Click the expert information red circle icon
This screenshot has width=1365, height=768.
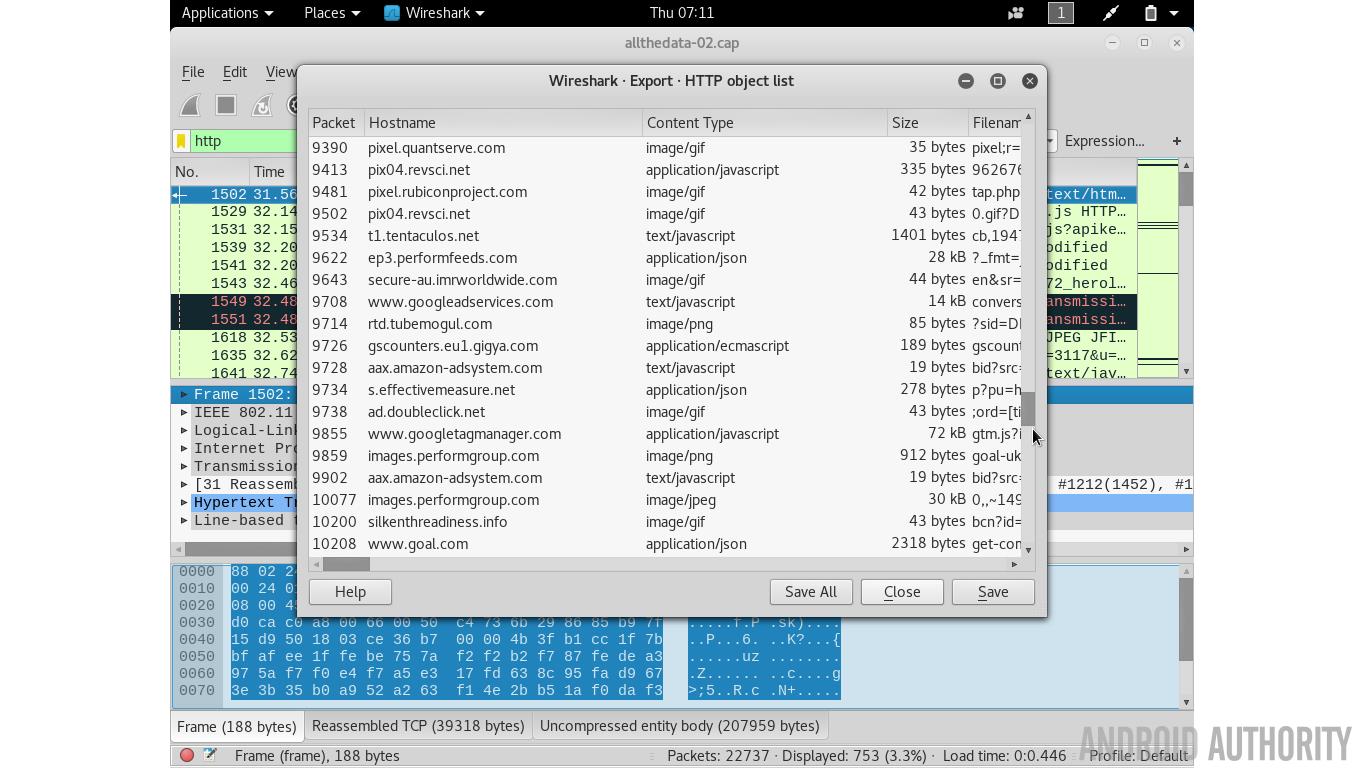187,755
